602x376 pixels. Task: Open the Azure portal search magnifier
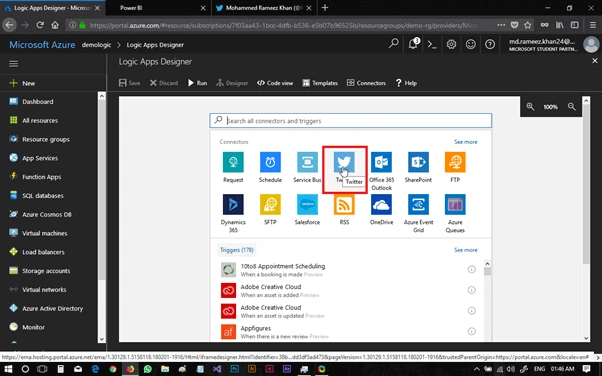pos(394,44)
